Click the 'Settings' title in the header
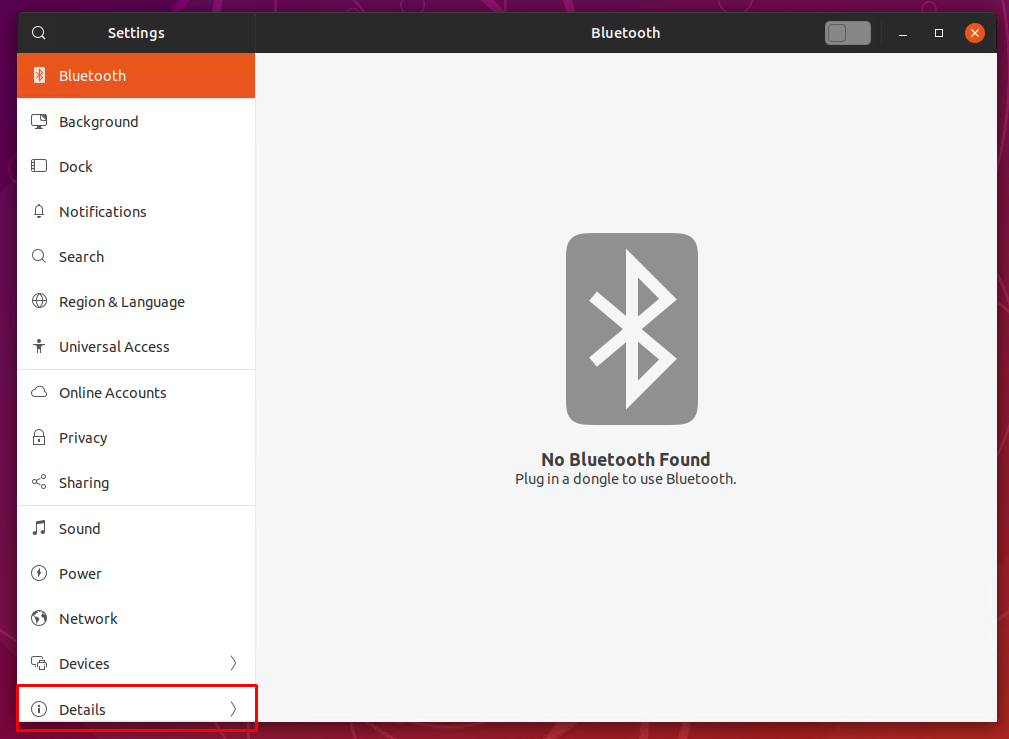This screenshot has width=1009, height=739. (136, 33)
